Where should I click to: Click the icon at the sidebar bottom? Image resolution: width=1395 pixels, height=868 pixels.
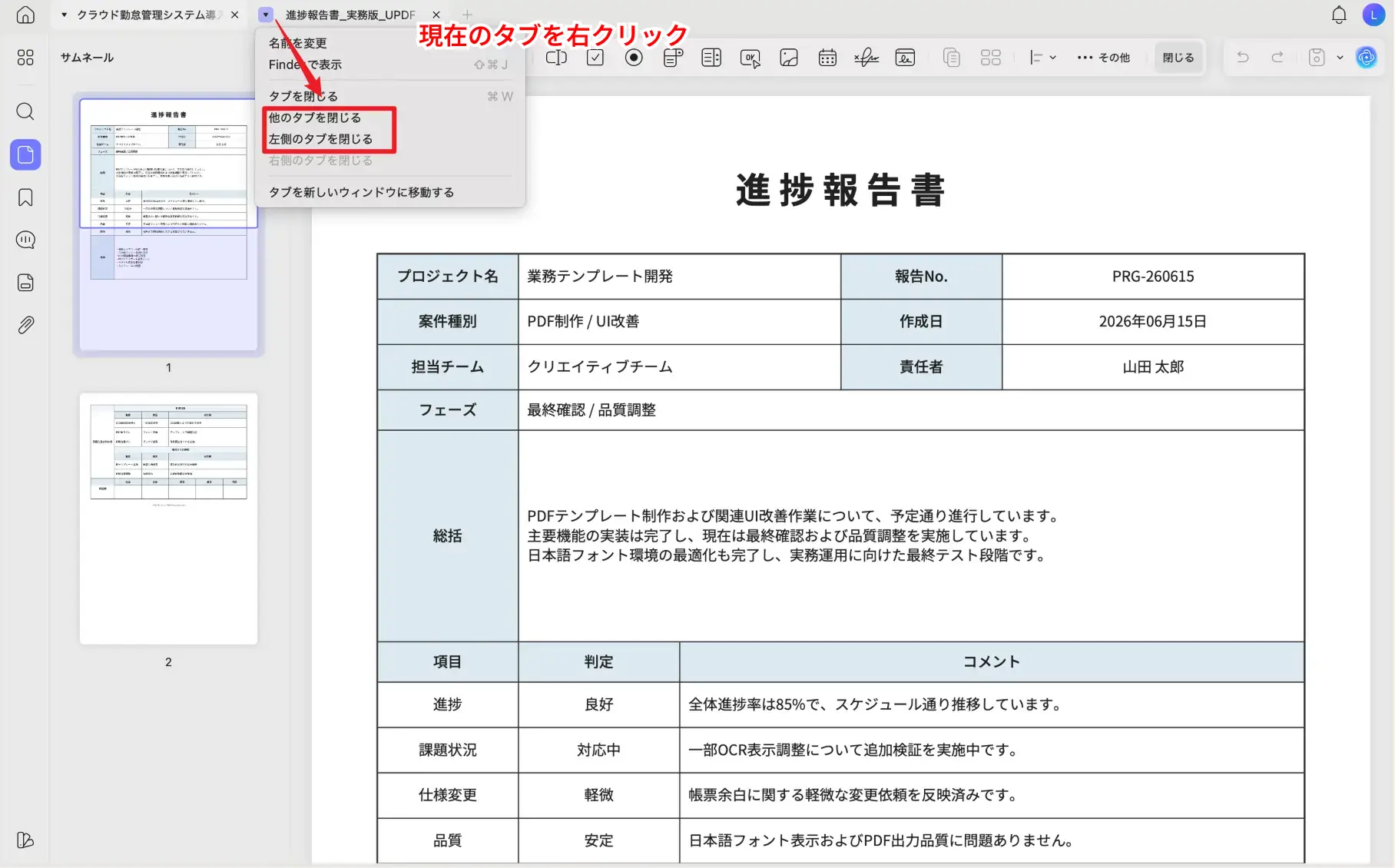[25, 840]
